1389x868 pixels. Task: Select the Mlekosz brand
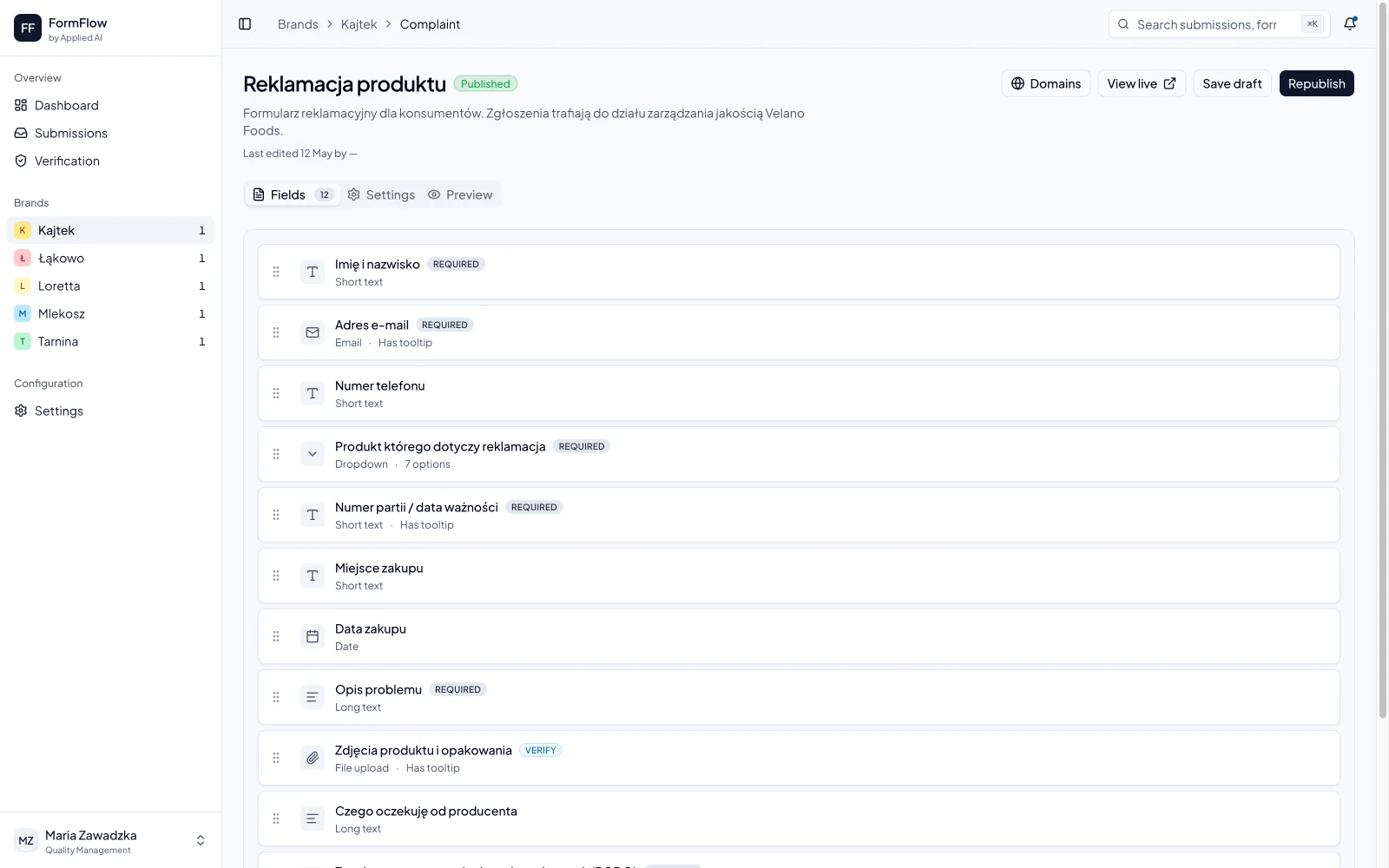[x=110, y=313]
